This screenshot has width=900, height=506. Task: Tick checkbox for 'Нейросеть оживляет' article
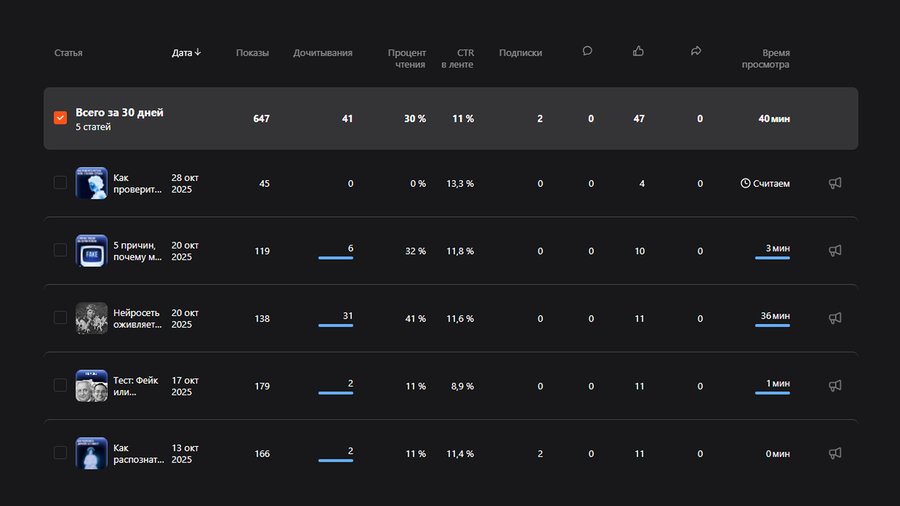[60, 318]
